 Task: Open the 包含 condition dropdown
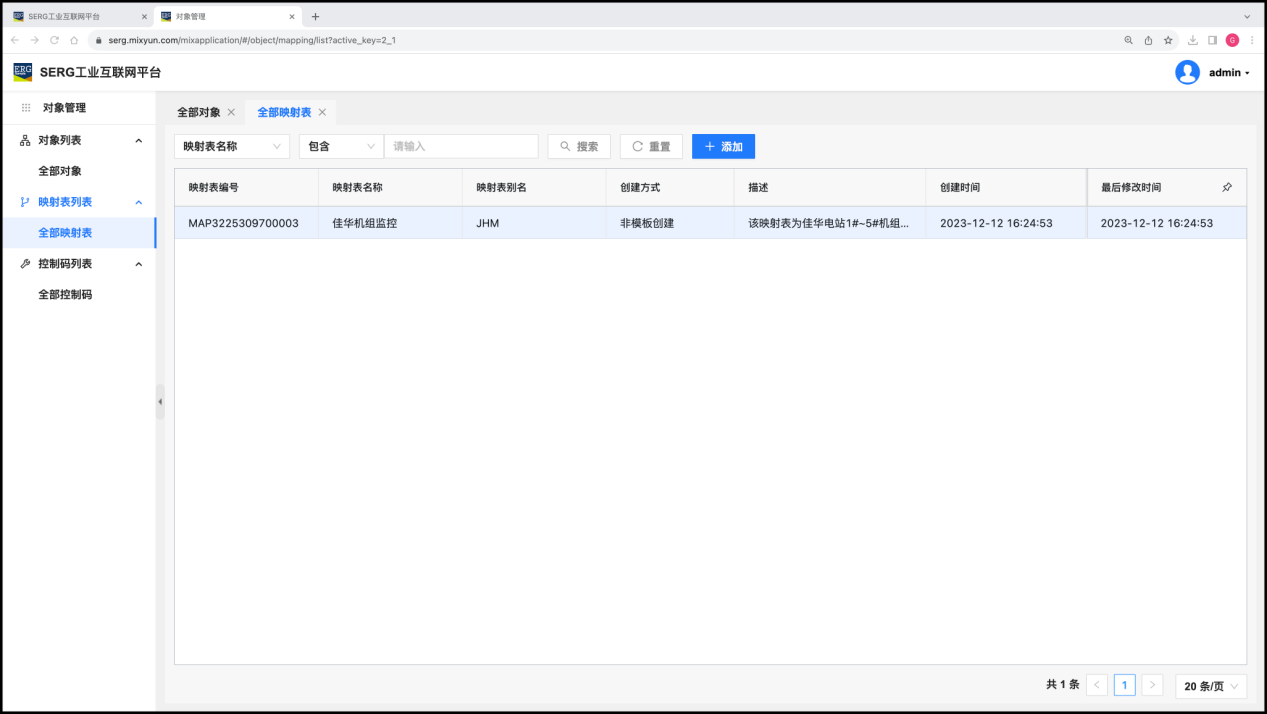coord(341,146)
